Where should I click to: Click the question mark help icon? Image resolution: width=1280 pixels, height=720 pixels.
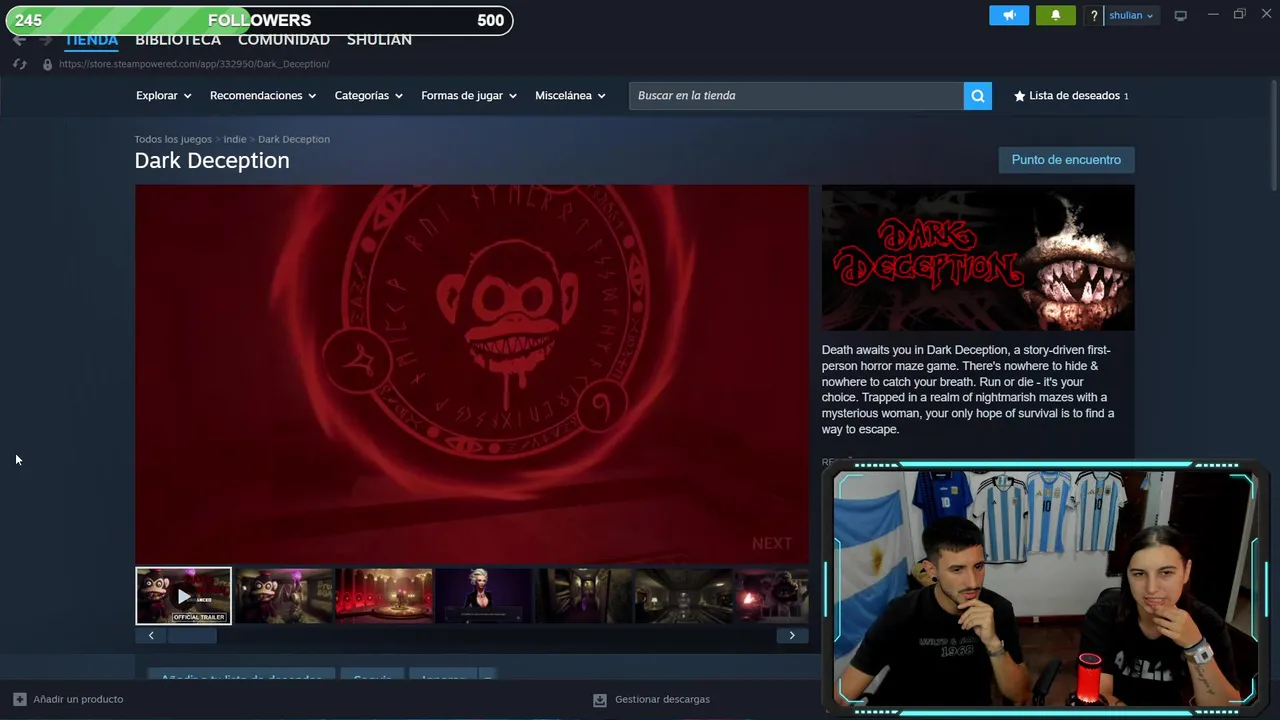[x=1094, y=15]
